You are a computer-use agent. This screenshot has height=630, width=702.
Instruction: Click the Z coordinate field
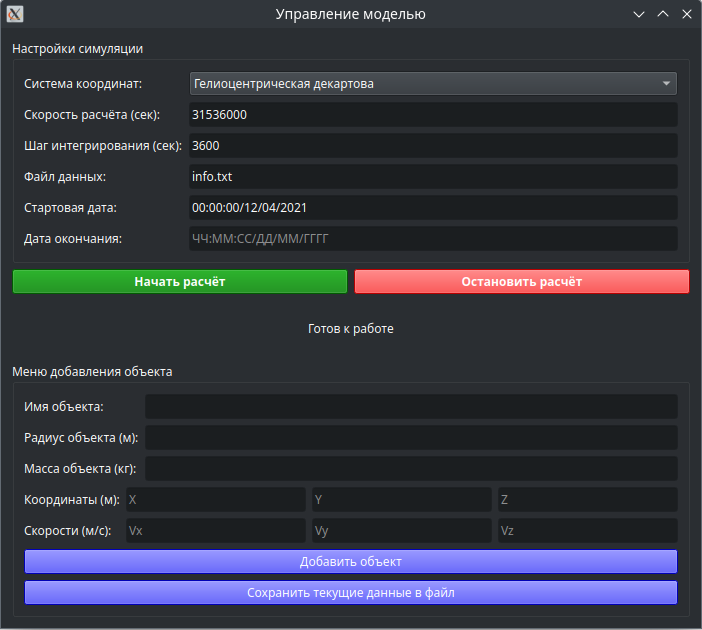pos(588,500)
